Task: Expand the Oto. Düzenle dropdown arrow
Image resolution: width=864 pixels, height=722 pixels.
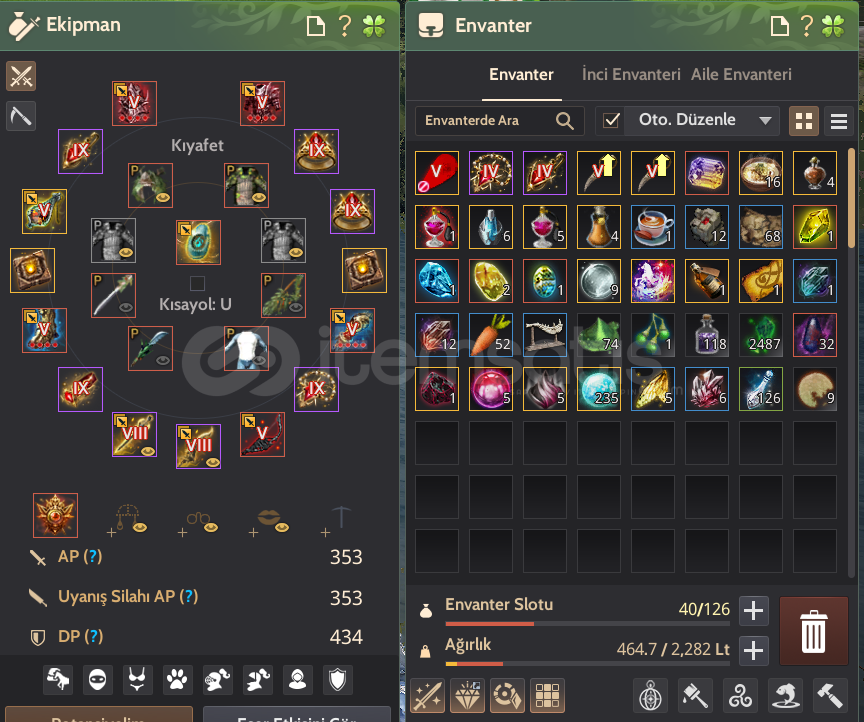Action: [x=765, y=121]
